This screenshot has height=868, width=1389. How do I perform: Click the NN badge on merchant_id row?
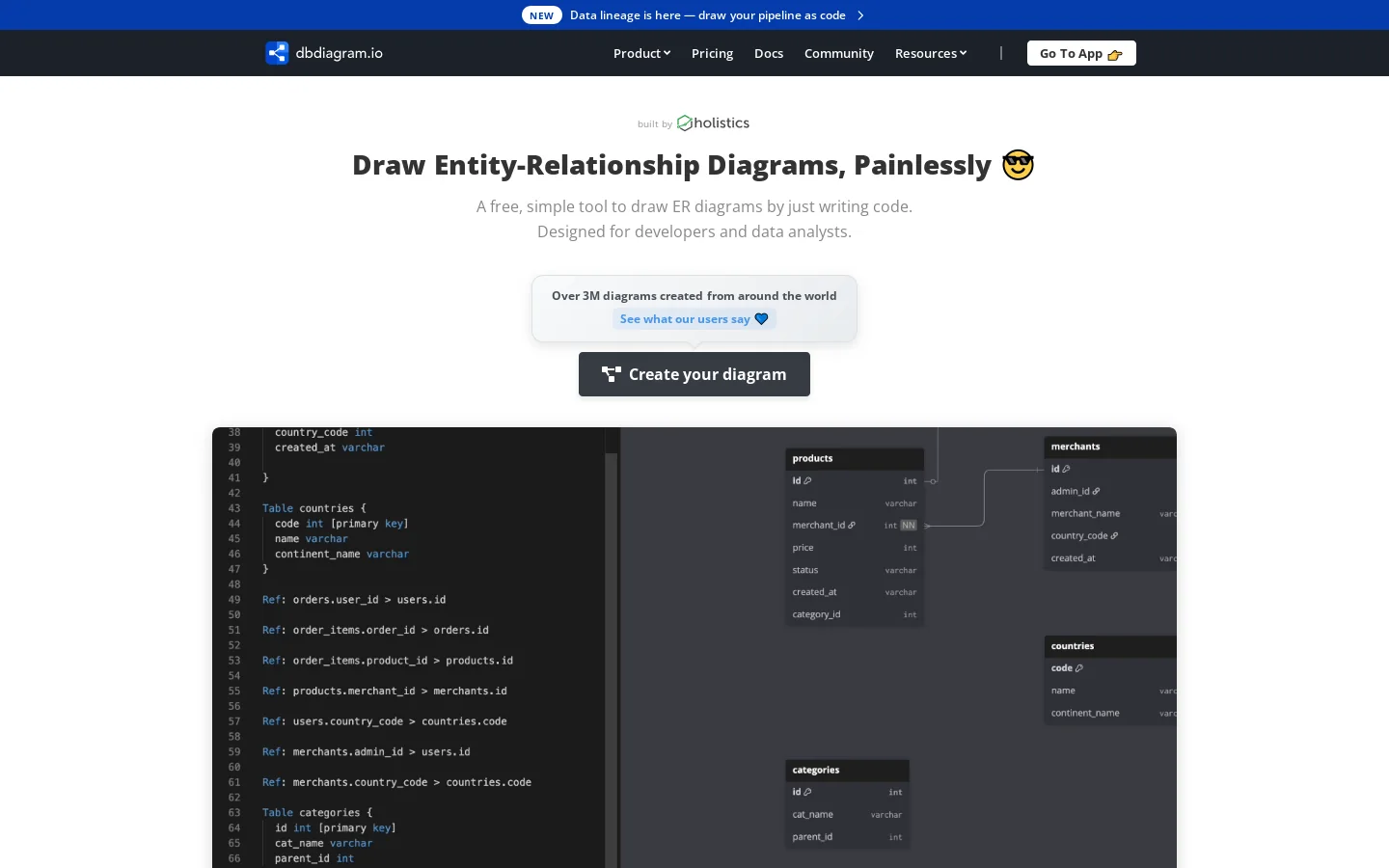909,526
